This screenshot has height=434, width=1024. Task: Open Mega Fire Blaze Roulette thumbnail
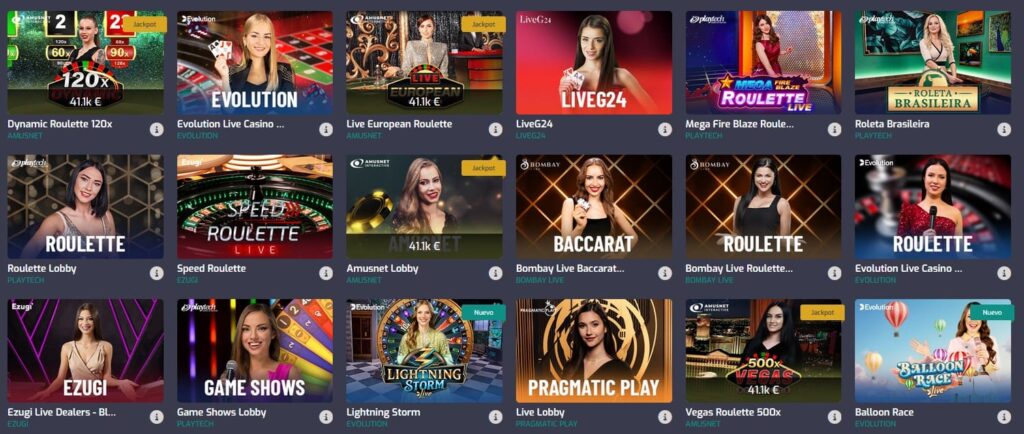763,63
